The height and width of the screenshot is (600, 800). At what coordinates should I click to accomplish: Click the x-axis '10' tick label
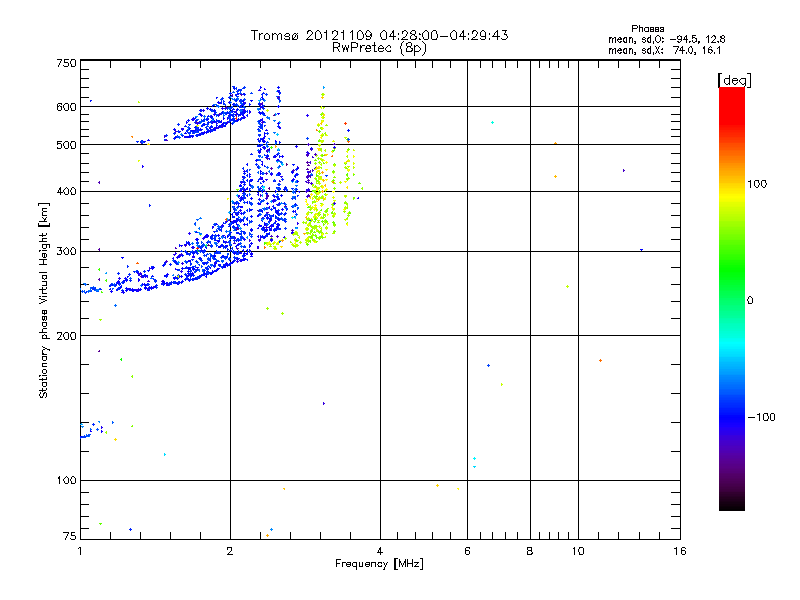click(578, 551)
